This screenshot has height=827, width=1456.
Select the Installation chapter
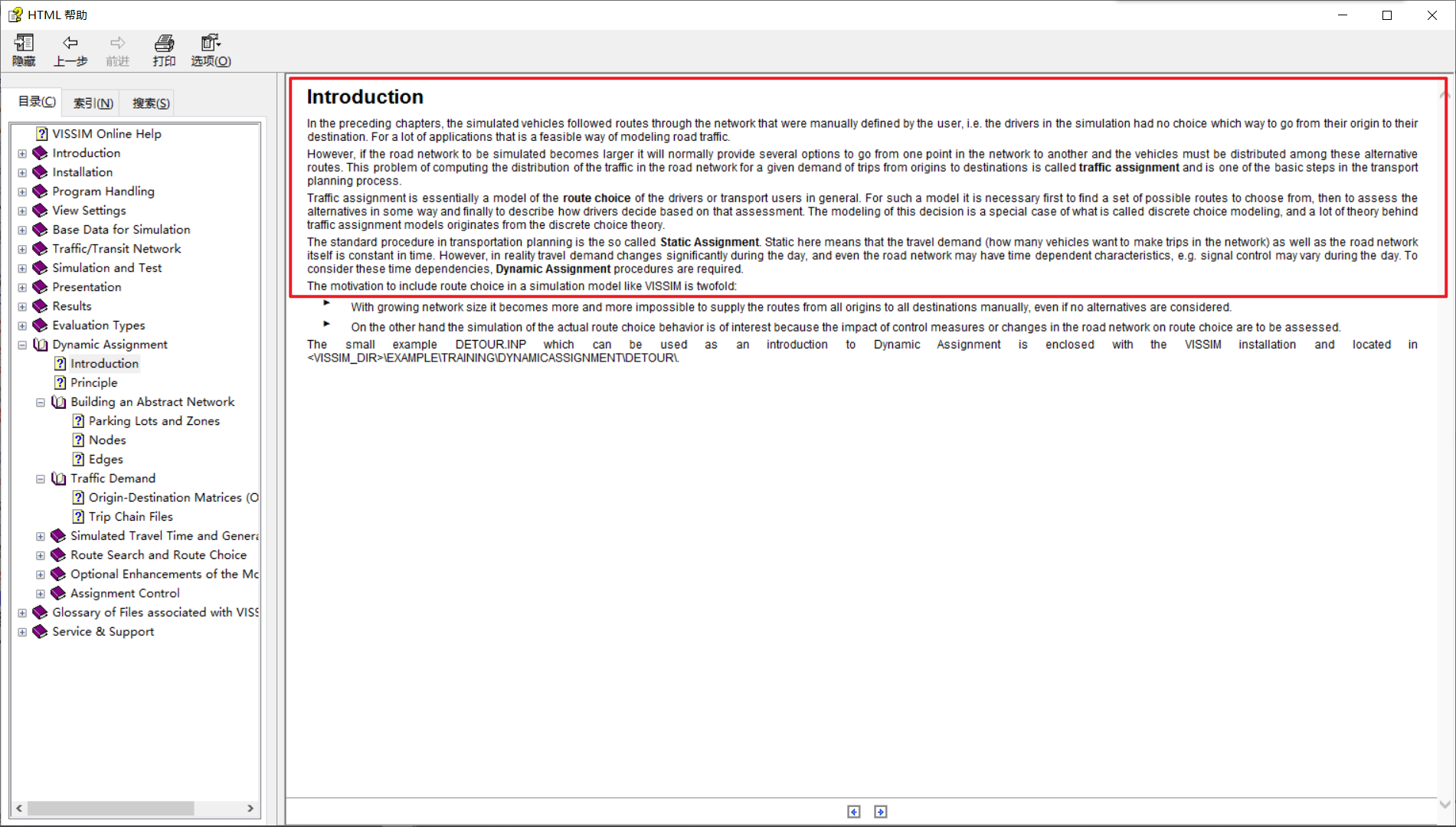82,172
